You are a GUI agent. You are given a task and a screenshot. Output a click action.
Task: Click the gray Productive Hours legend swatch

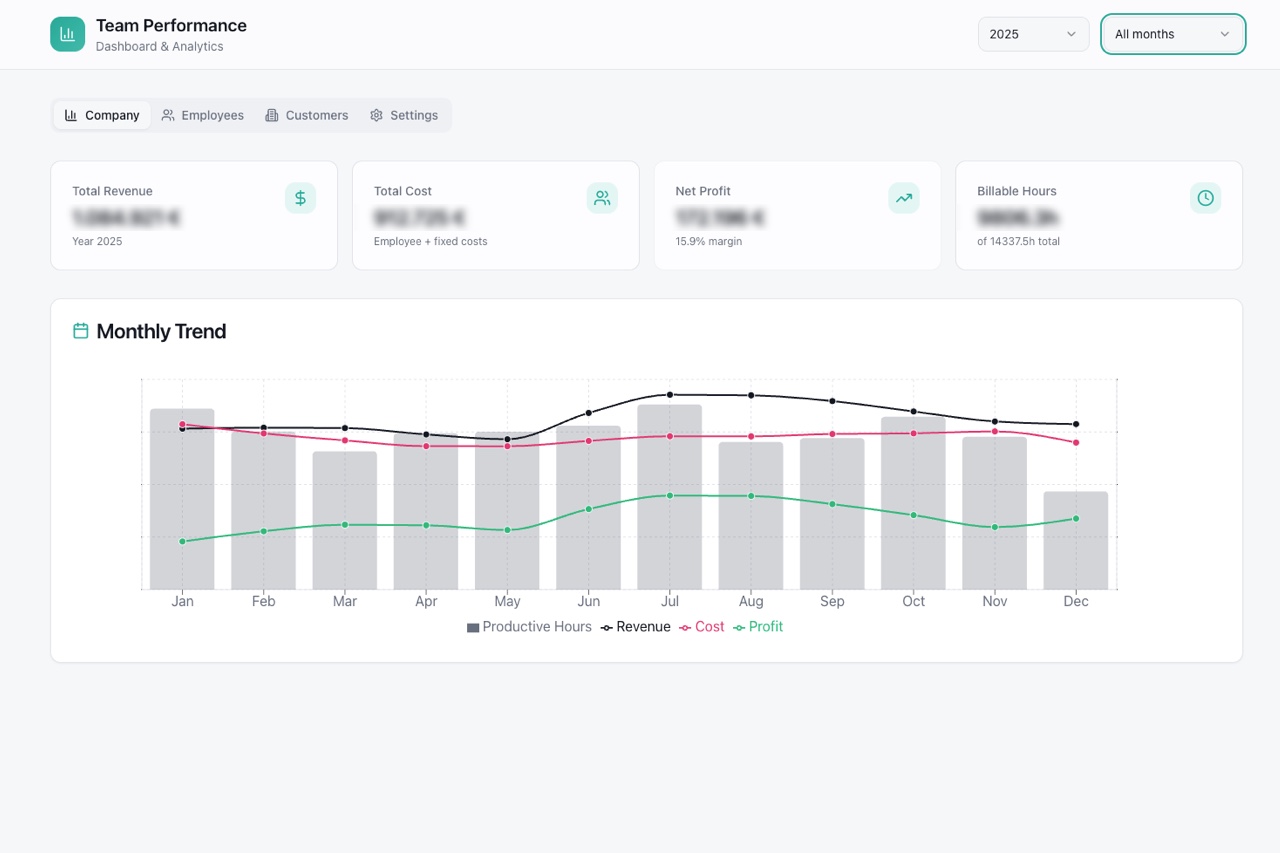coord(471,627)
